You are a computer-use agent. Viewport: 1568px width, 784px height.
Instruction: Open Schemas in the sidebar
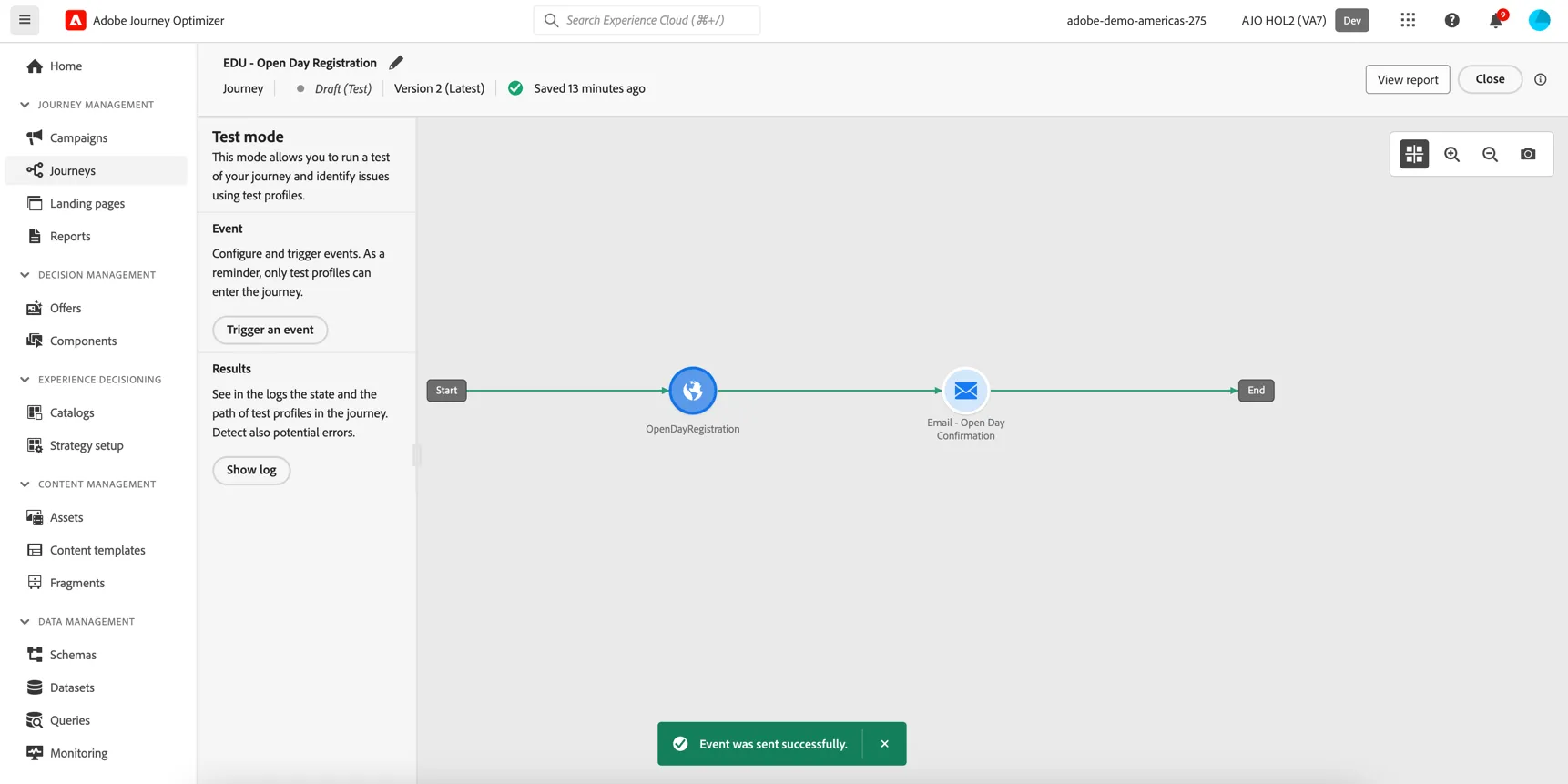[97, 655]
